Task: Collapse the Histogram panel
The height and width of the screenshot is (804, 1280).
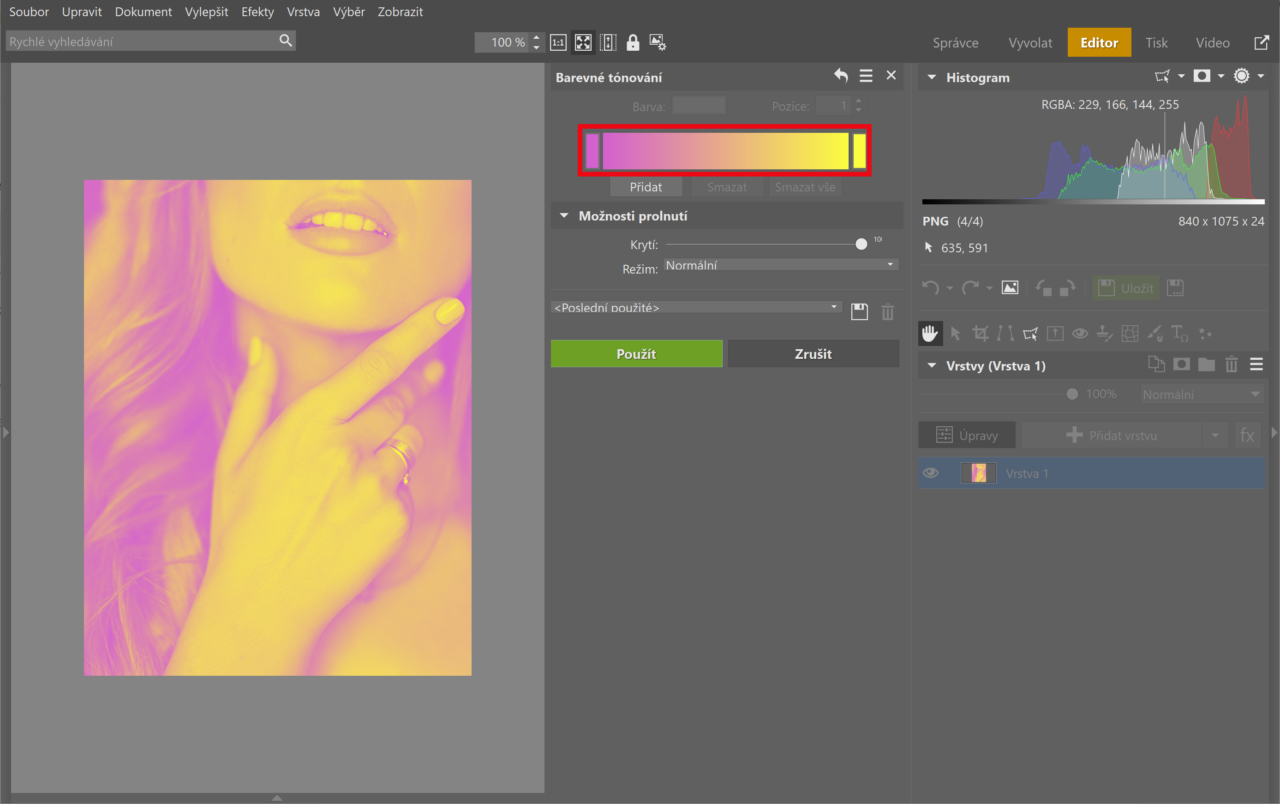Action: [932, 77]
